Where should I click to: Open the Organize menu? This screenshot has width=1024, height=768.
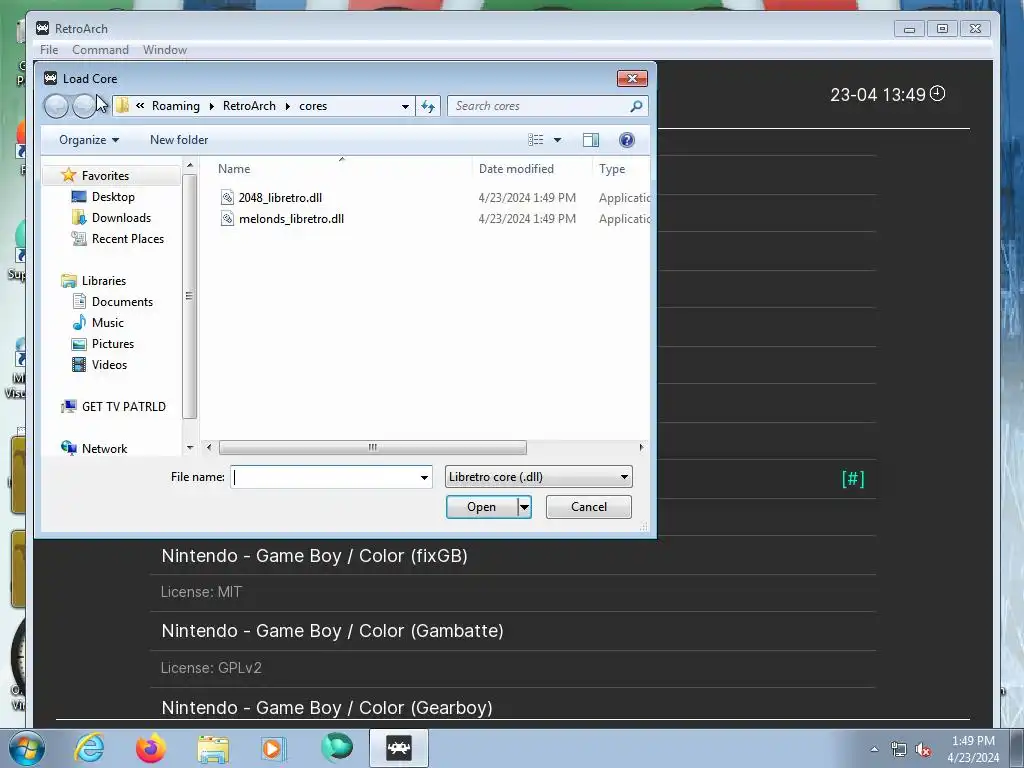pyautogui.click(x=89, y=140)
